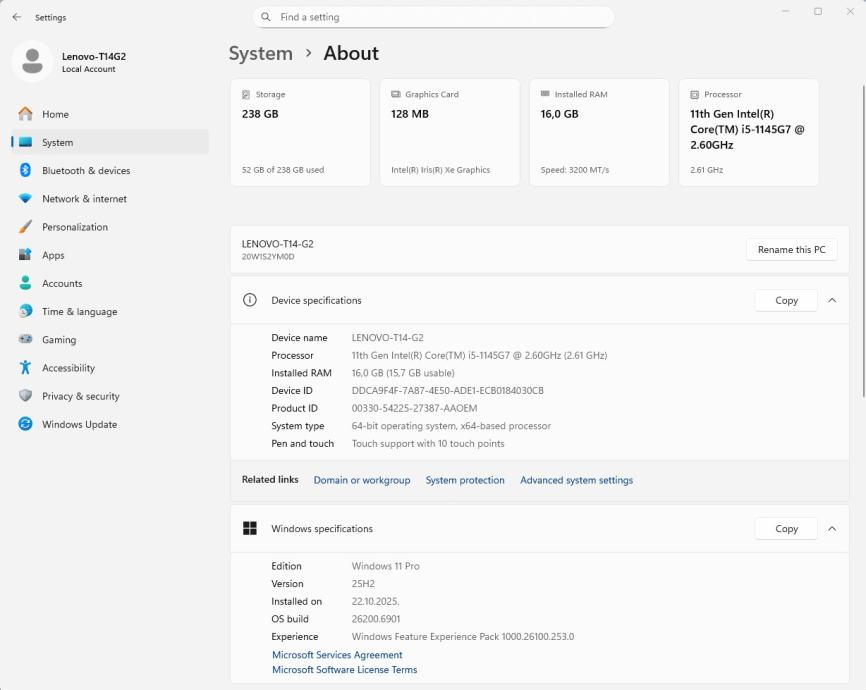Collapse the Windows specifications section chevron
The width and height of the screenshot is (866, 690).
pos(831,528)
